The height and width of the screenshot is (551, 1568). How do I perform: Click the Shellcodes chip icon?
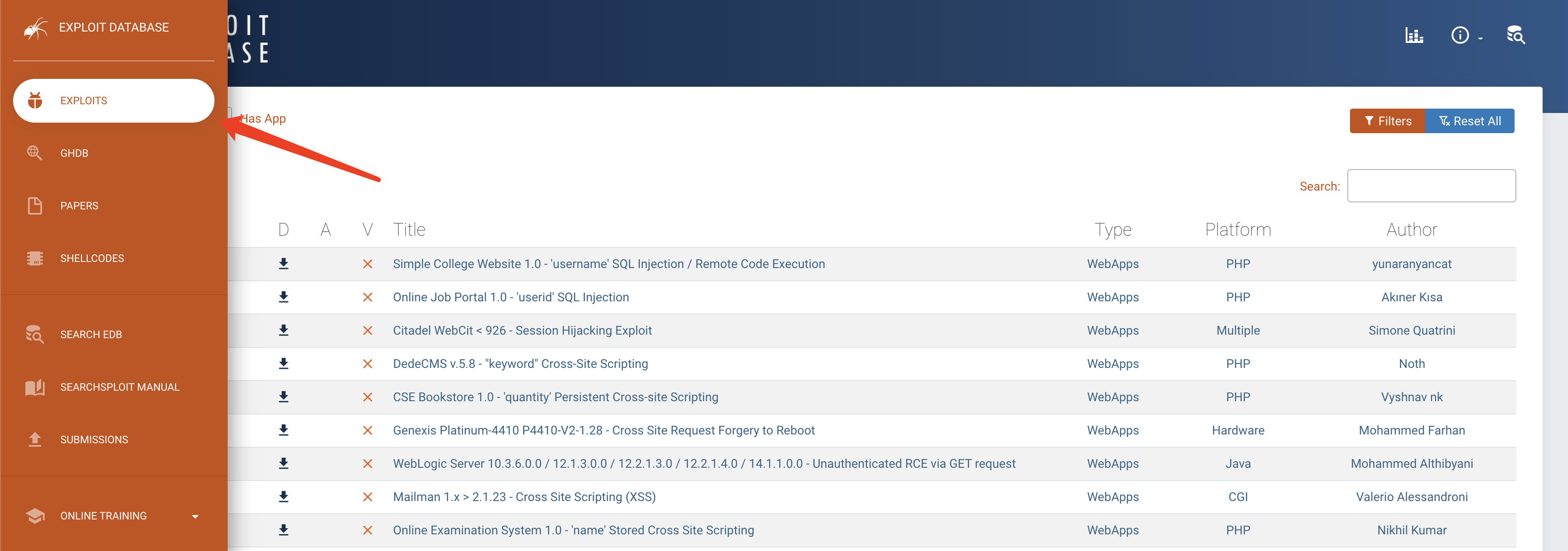point(35,258)
